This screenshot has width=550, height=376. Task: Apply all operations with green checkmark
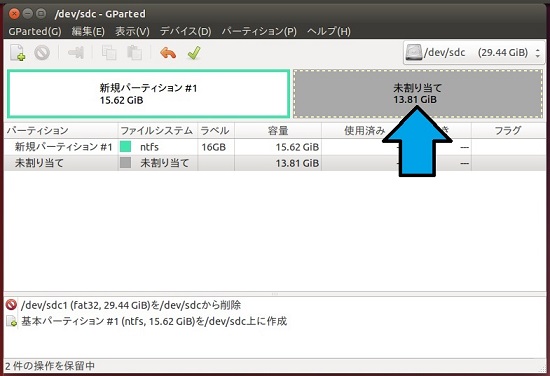tap(194, 53)
